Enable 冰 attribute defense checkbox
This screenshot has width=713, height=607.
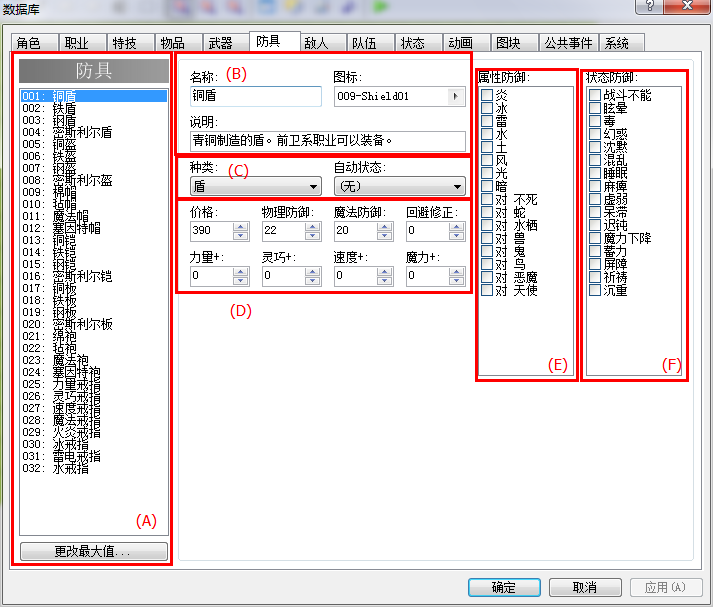click(x=487, y=108)
